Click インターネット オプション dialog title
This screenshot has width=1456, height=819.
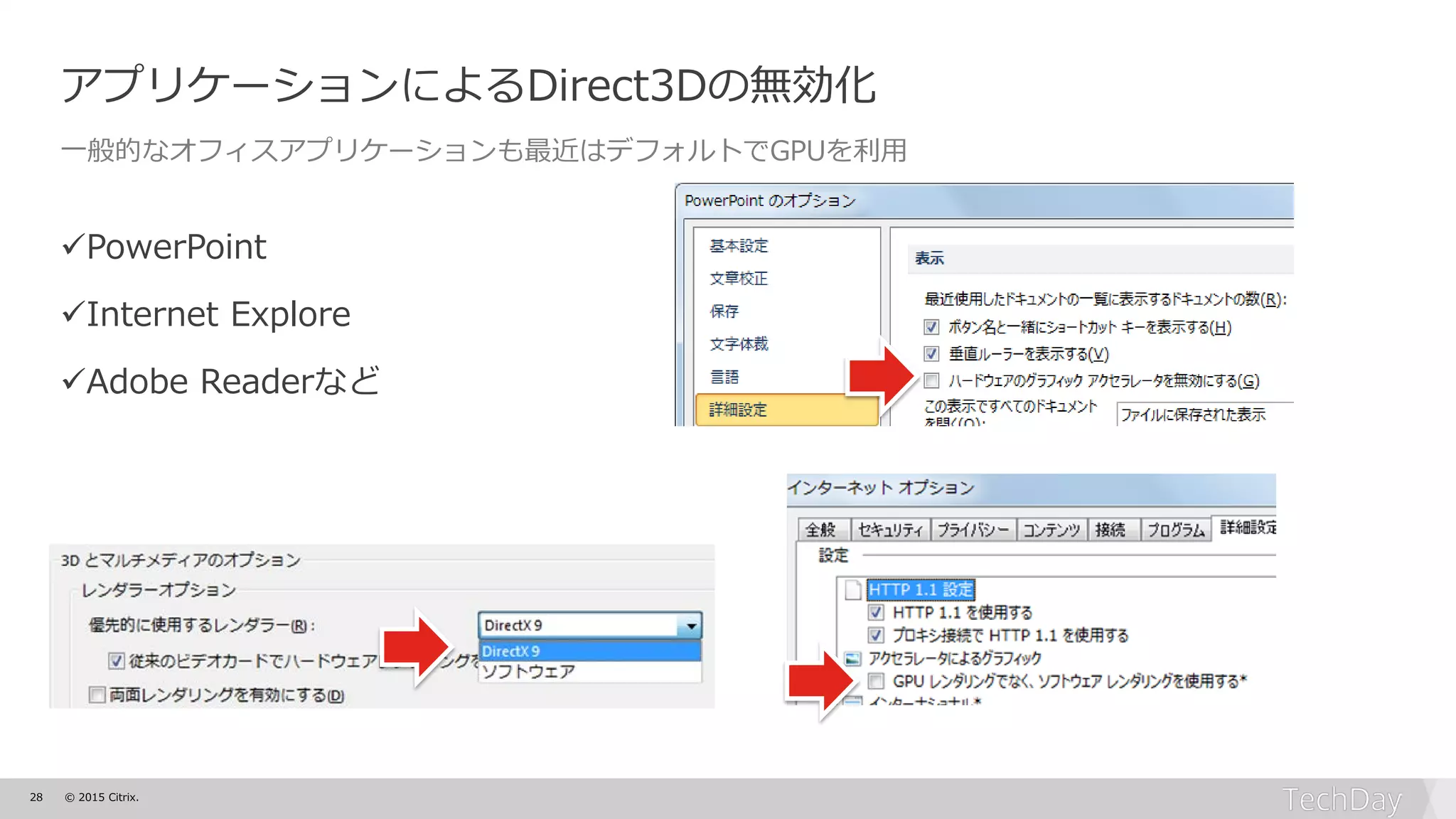[881, 488]
